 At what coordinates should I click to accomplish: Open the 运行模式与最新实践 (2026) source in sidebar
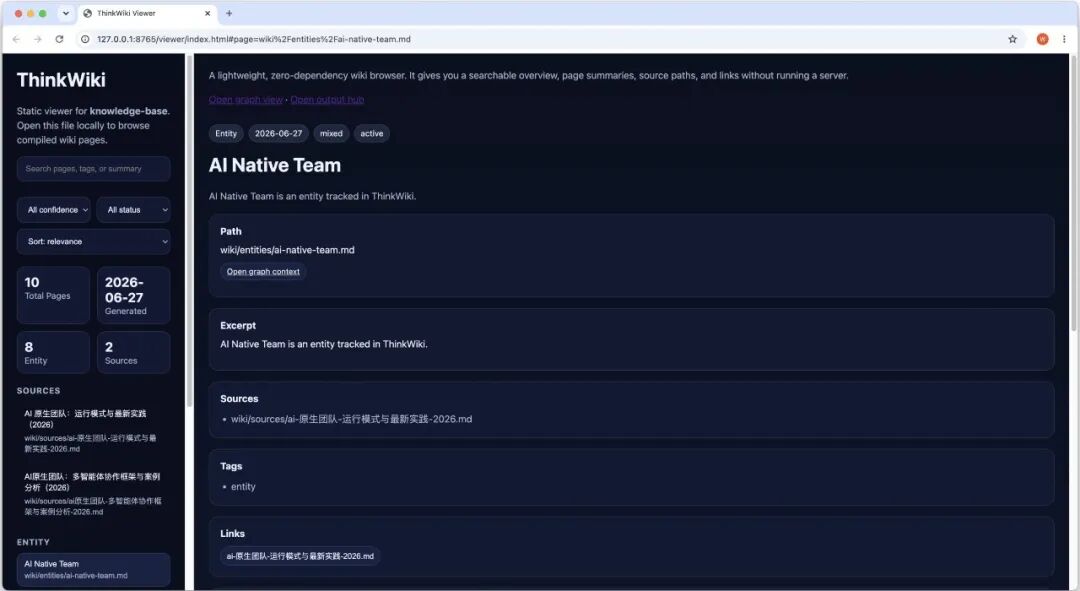pyautogui.click(x=94, y=431)
